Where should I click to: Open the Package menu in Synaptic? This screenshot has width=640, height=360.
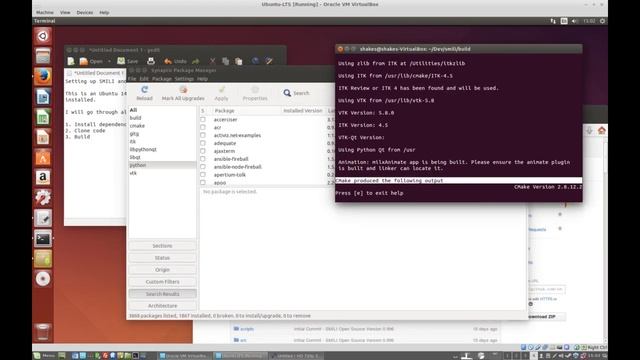162,79
